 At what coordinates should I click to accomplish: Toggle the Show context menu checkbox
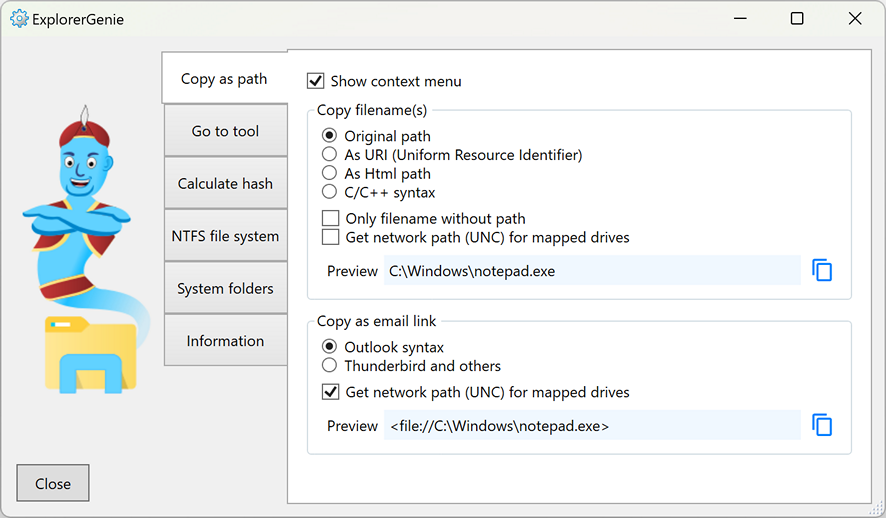(315, 81)
